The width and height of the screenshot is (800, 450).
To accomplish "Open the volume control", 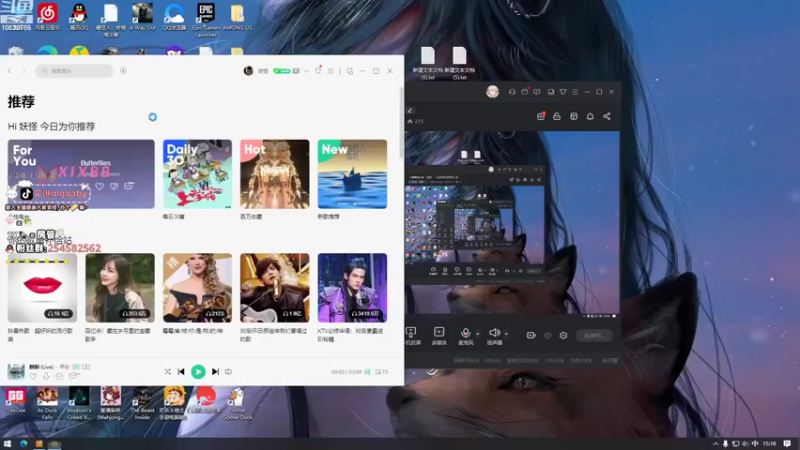I will point(229,372).
